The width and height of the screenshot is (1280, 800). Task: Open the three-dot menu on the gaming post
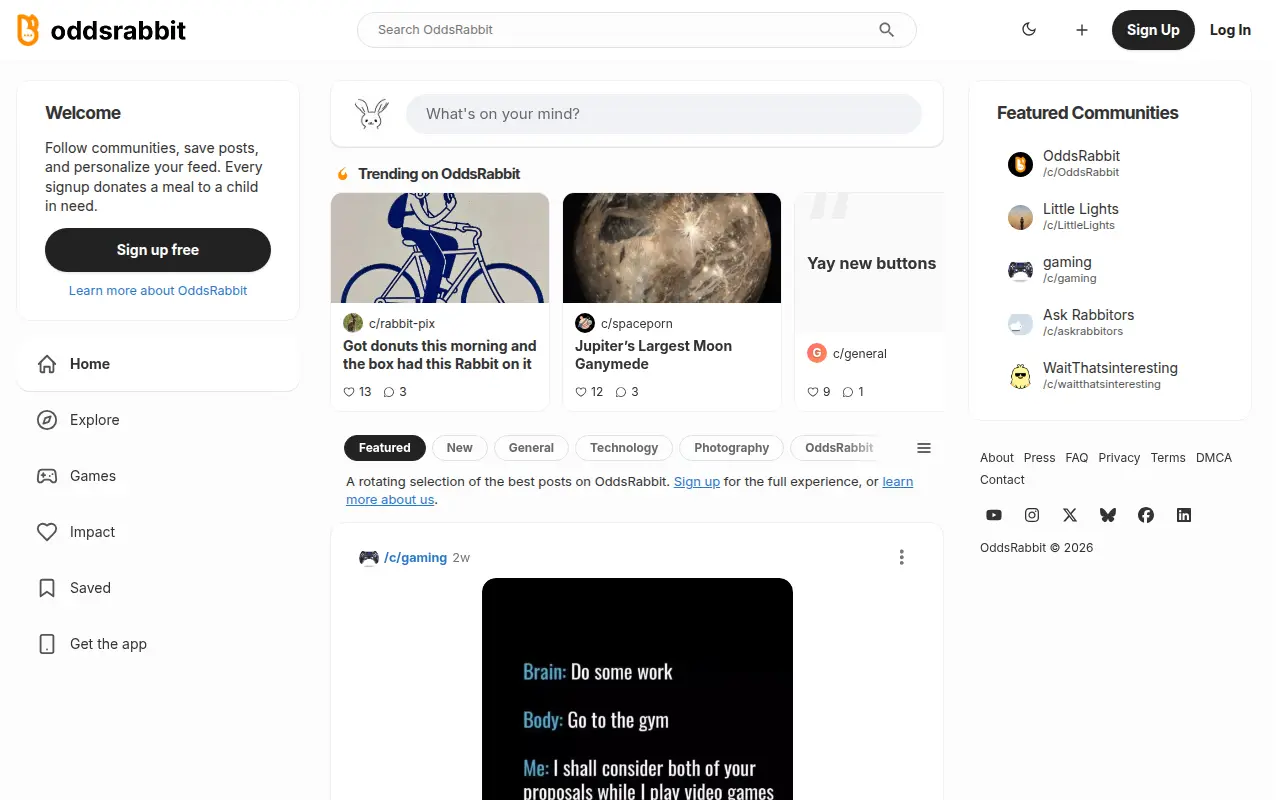click(902, 557)
